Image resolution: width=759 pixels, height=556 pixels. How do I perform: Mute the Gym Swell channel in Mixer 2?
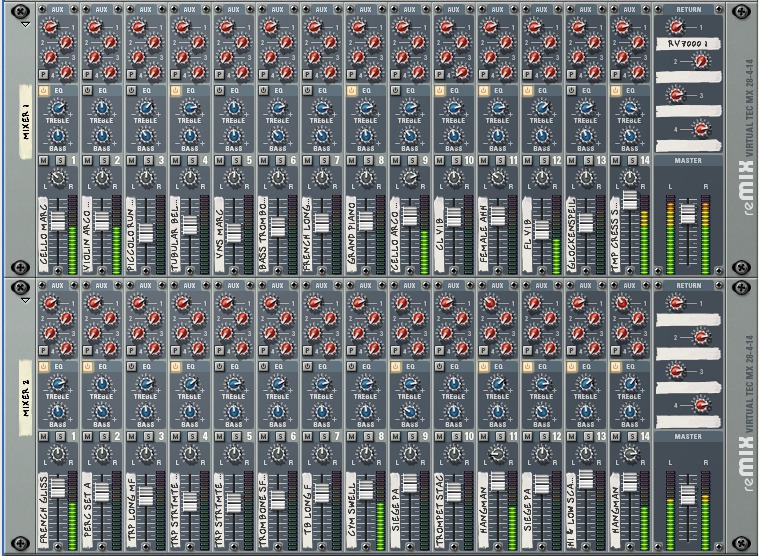[x=351, y=438]
